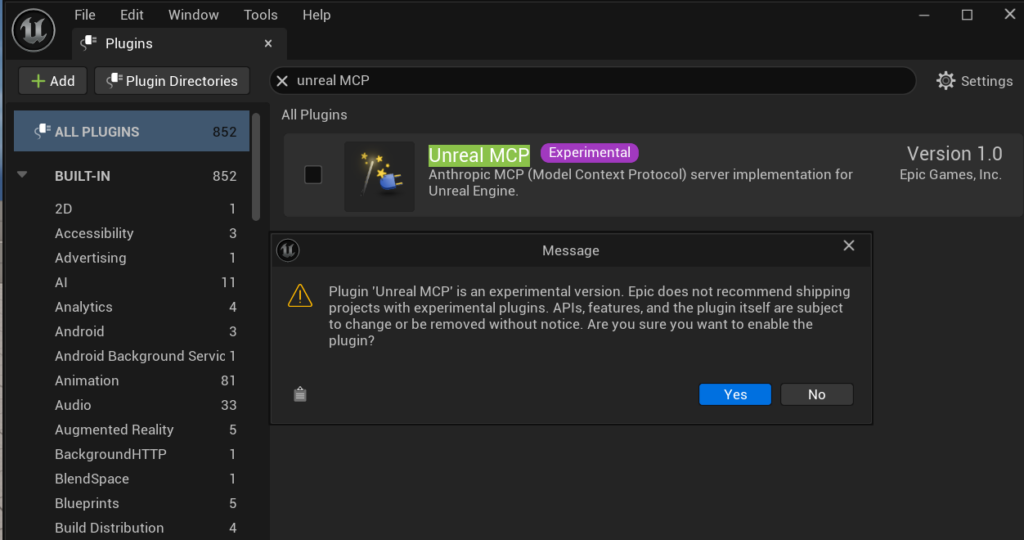
Task: Decline enabling plugin with No button
Action: (816, 394)
